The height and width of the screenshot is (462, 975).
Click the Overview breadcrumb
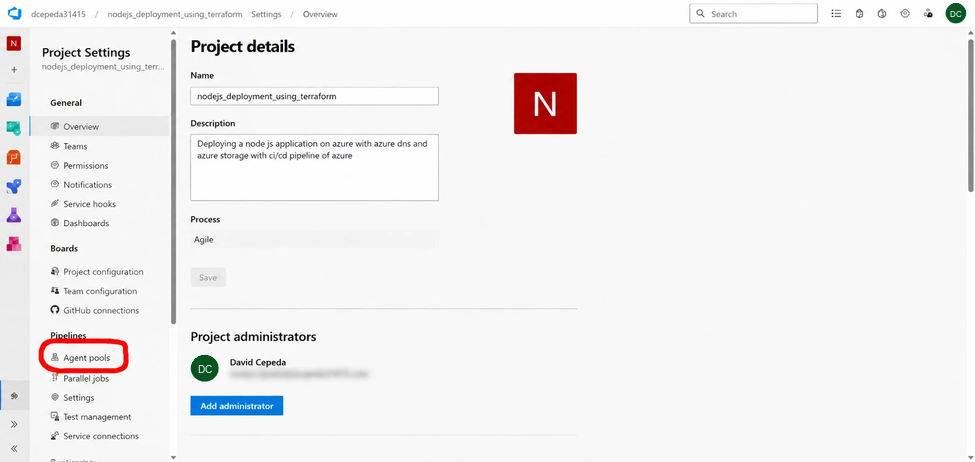tap(320, 14)
